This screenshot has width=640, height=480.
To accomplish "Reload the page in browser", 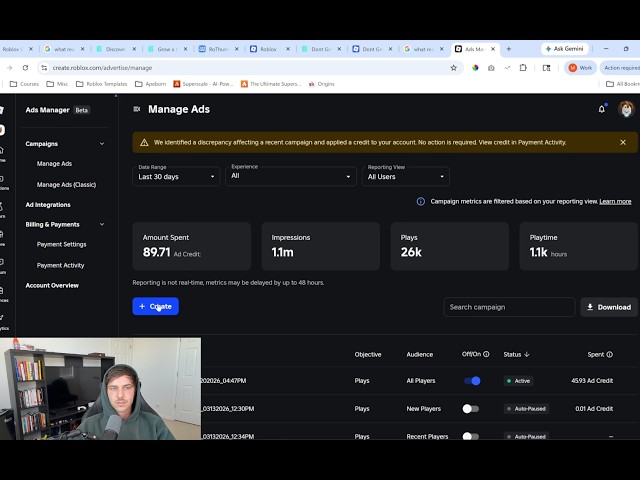I will click(25, 68).
